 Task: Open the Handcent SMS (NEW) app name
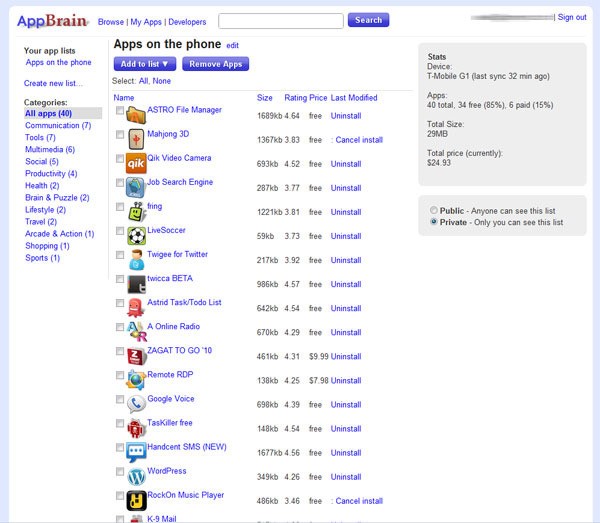pyautogui.click(x=187, y=446)
